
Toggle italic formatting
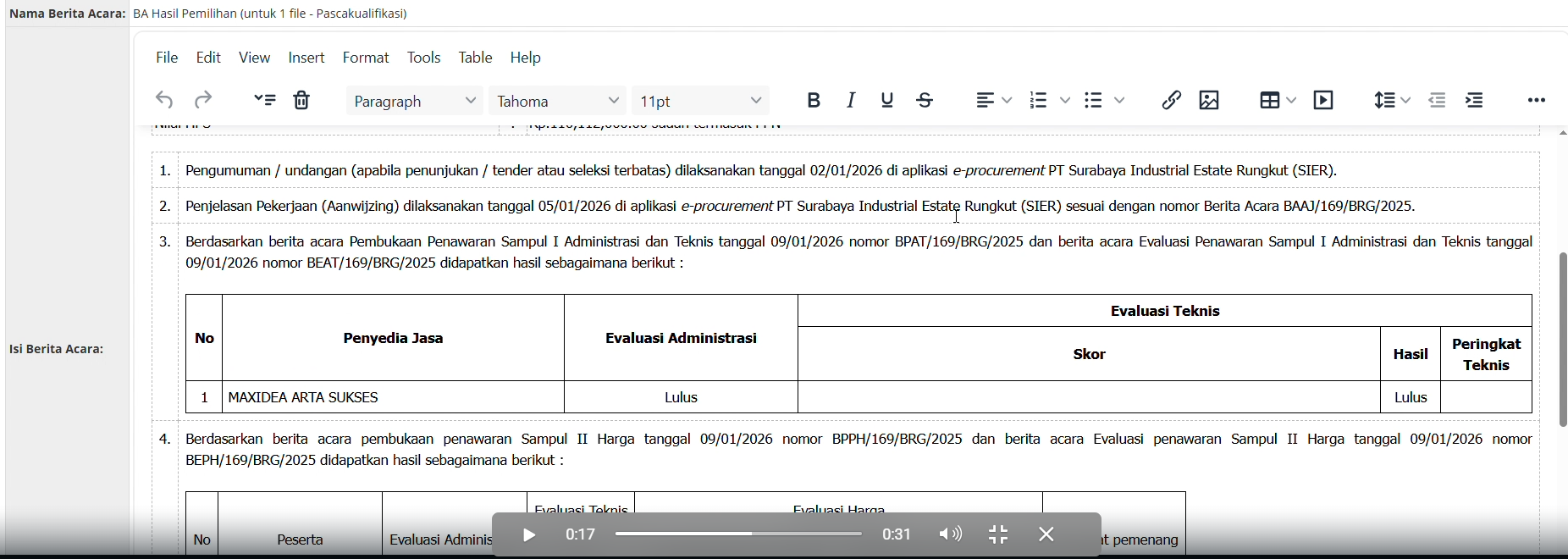851,101
